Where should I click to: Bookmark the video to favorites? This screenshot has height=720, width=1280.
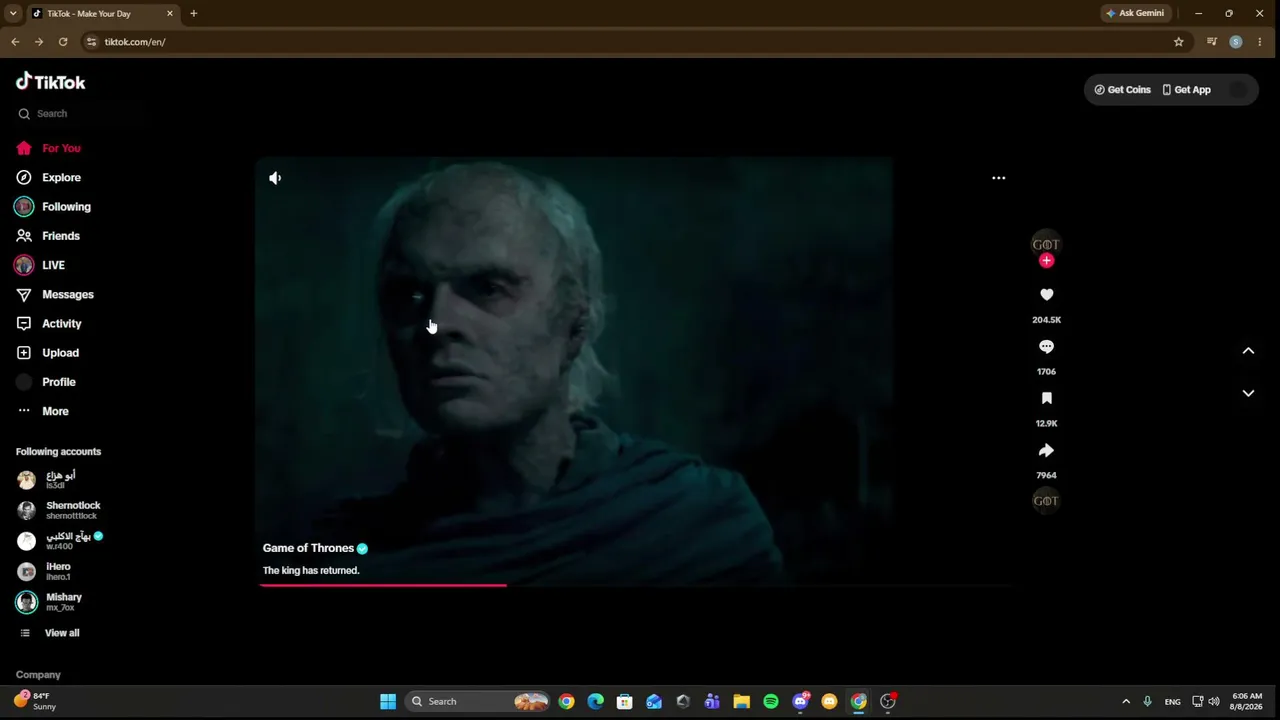[x=1046, y=398]
